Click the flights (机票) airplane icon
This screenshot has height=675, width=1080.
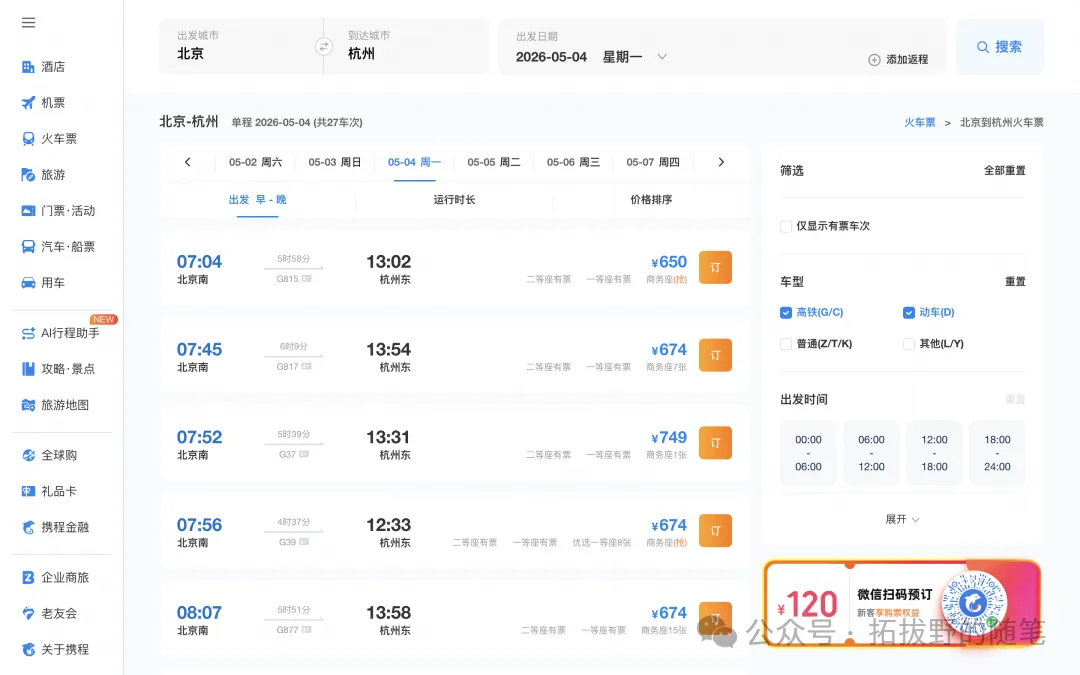tap(28, 103)
